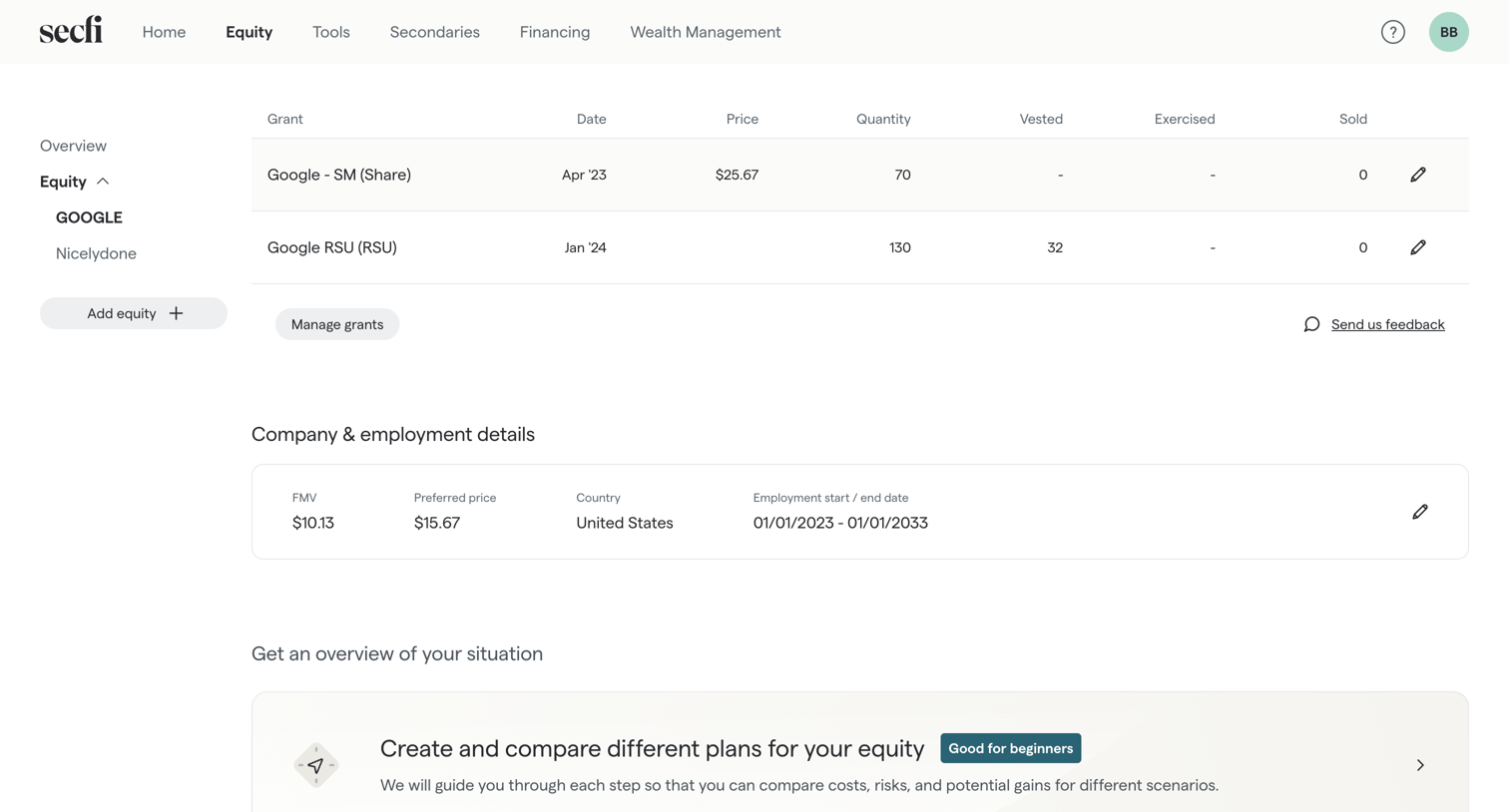Open the Financing navigation item
This screenshot has width=1509, height=812.
(x=555, y=32)
